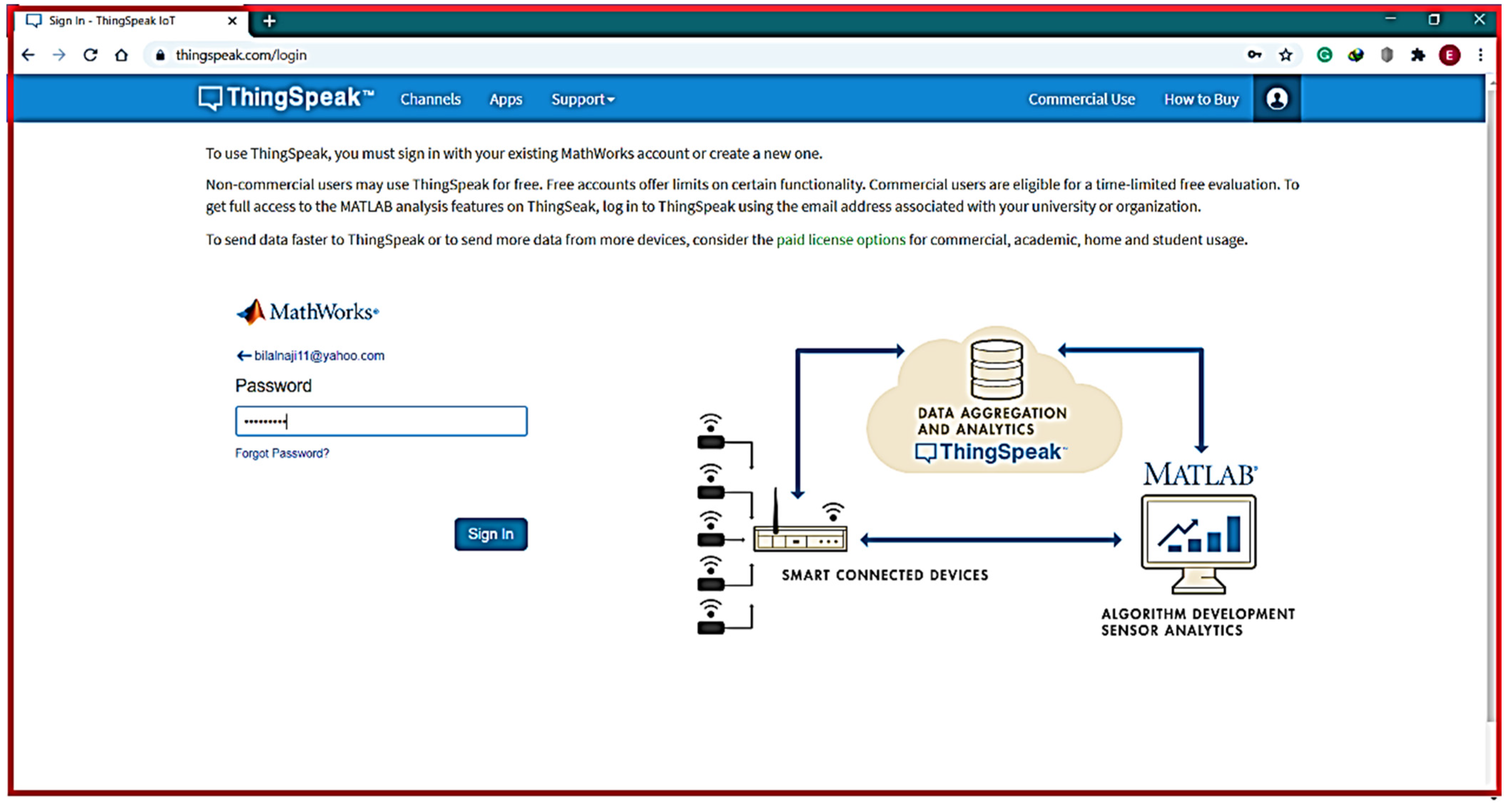Open the Apps menu item
This screenshot has width=1512, height=804.
(505, 99)
